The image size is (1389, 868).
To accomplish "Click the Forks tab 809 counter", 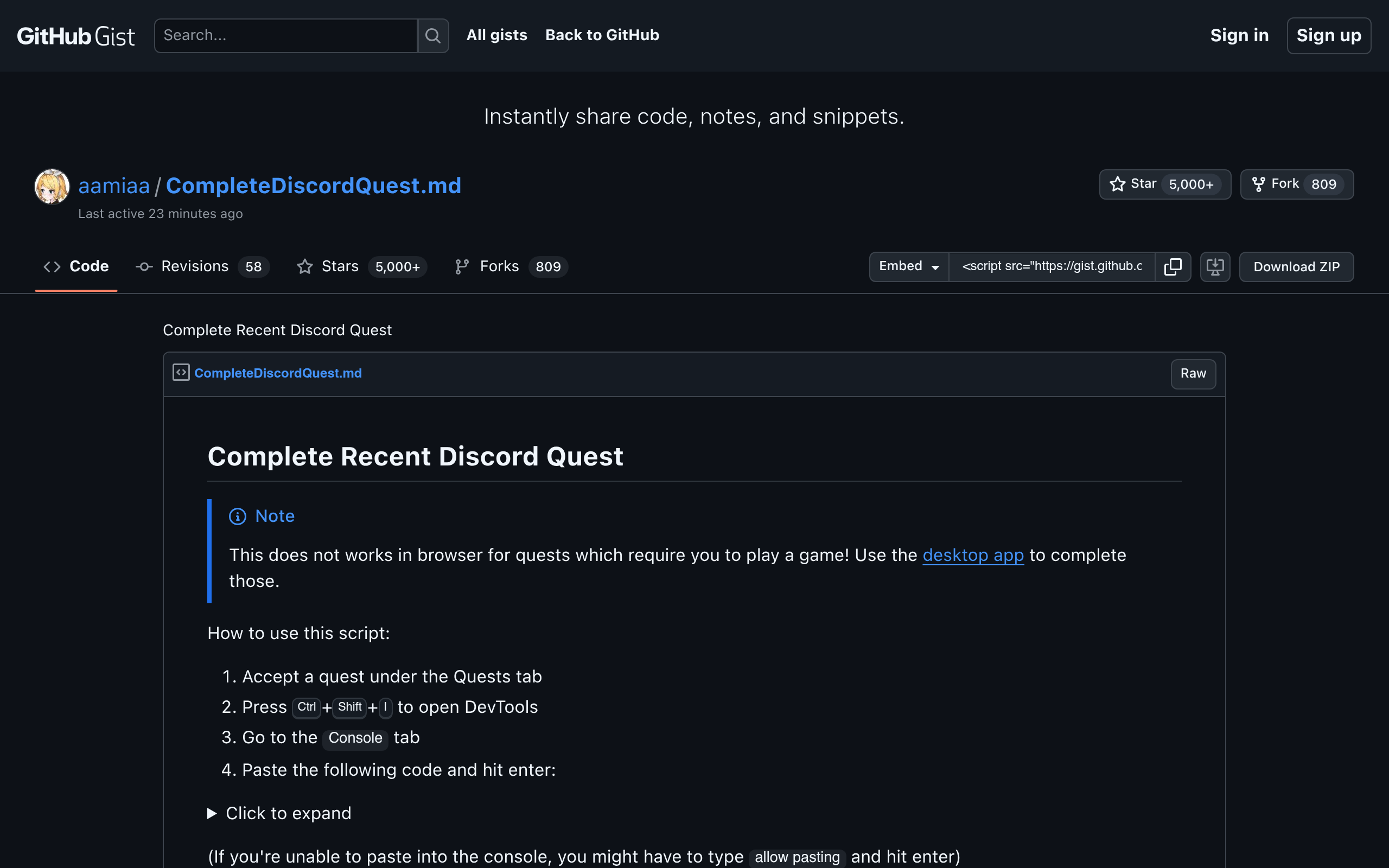I will click(x=547, y=266).
